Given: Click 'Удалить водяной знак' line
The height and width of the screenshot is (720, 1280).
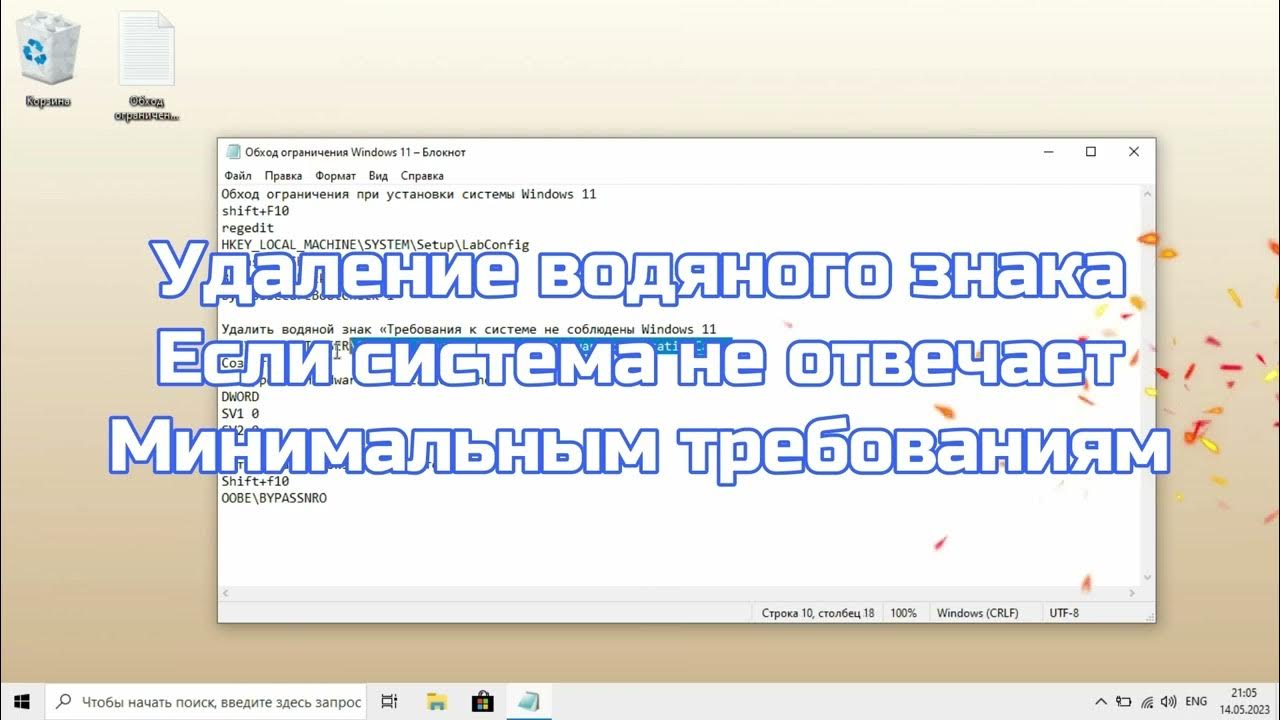Looking at the screenshot, I should click(x=469, y=329).
